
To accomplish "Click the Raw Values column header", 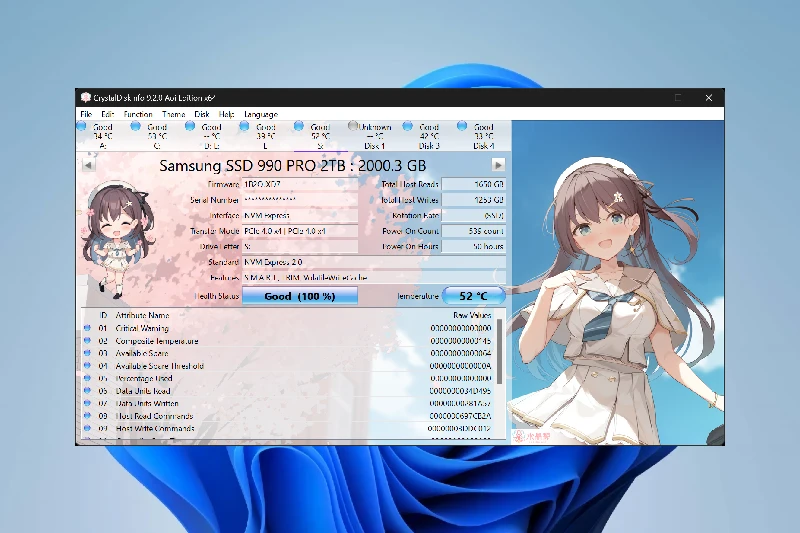I will pyautogui.click(x=472, y=315).
